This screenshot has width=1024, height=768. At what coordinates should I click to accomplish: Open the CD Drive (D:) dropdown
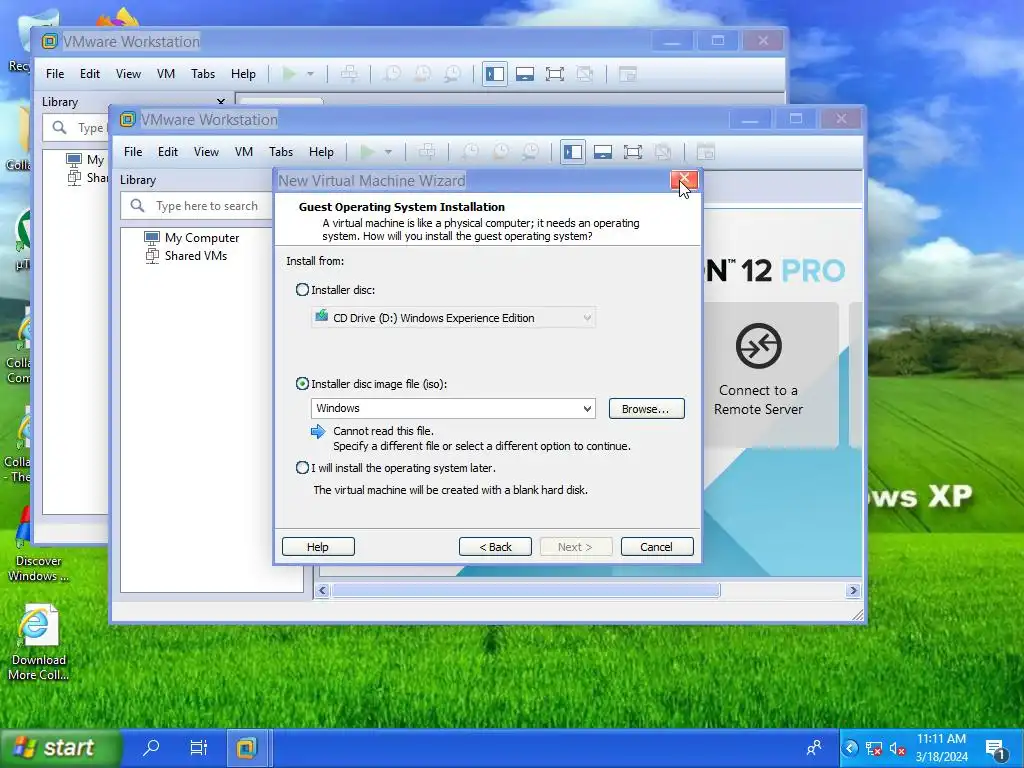453,317
